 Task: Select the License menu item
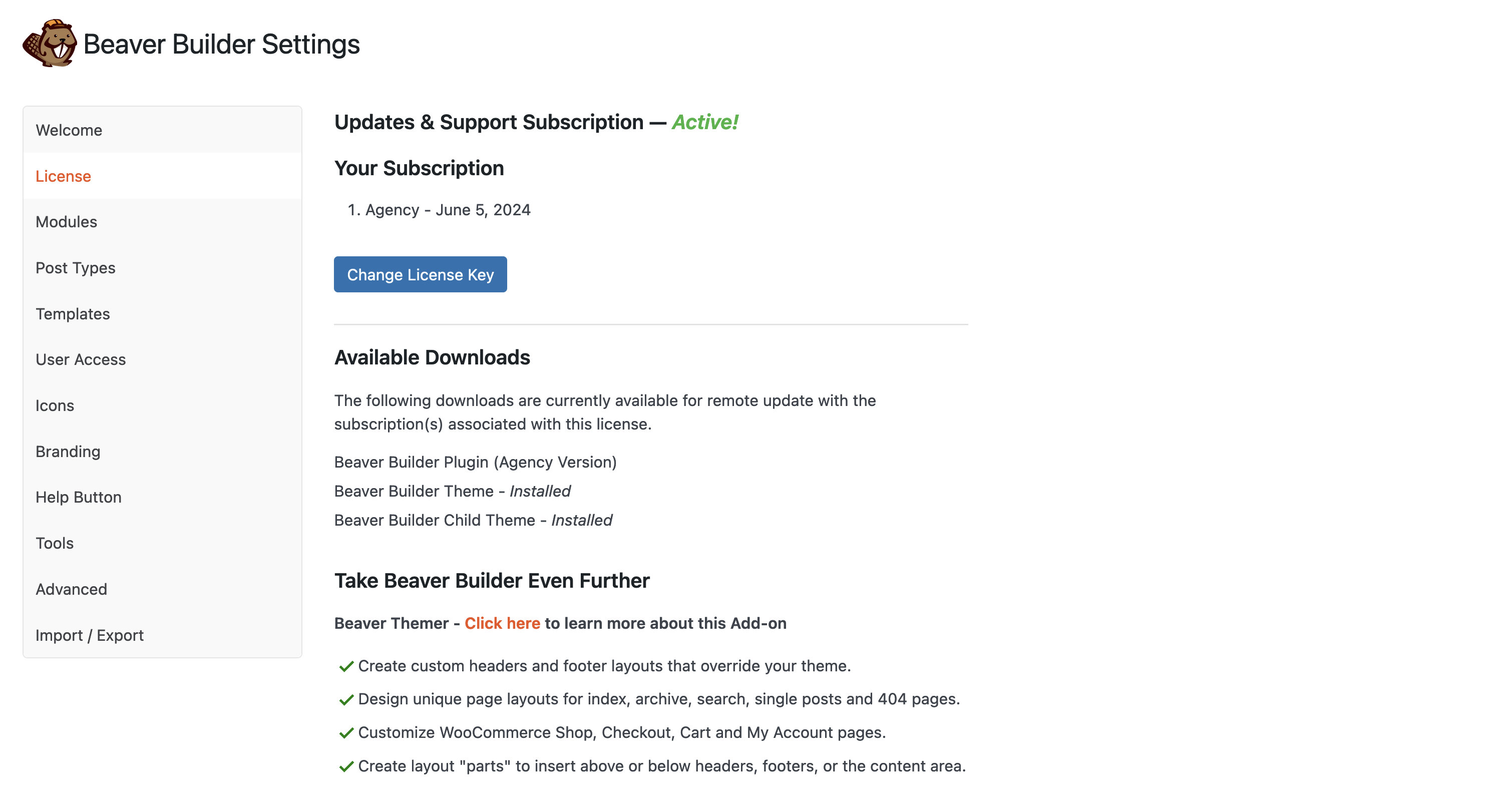[63, 175]
